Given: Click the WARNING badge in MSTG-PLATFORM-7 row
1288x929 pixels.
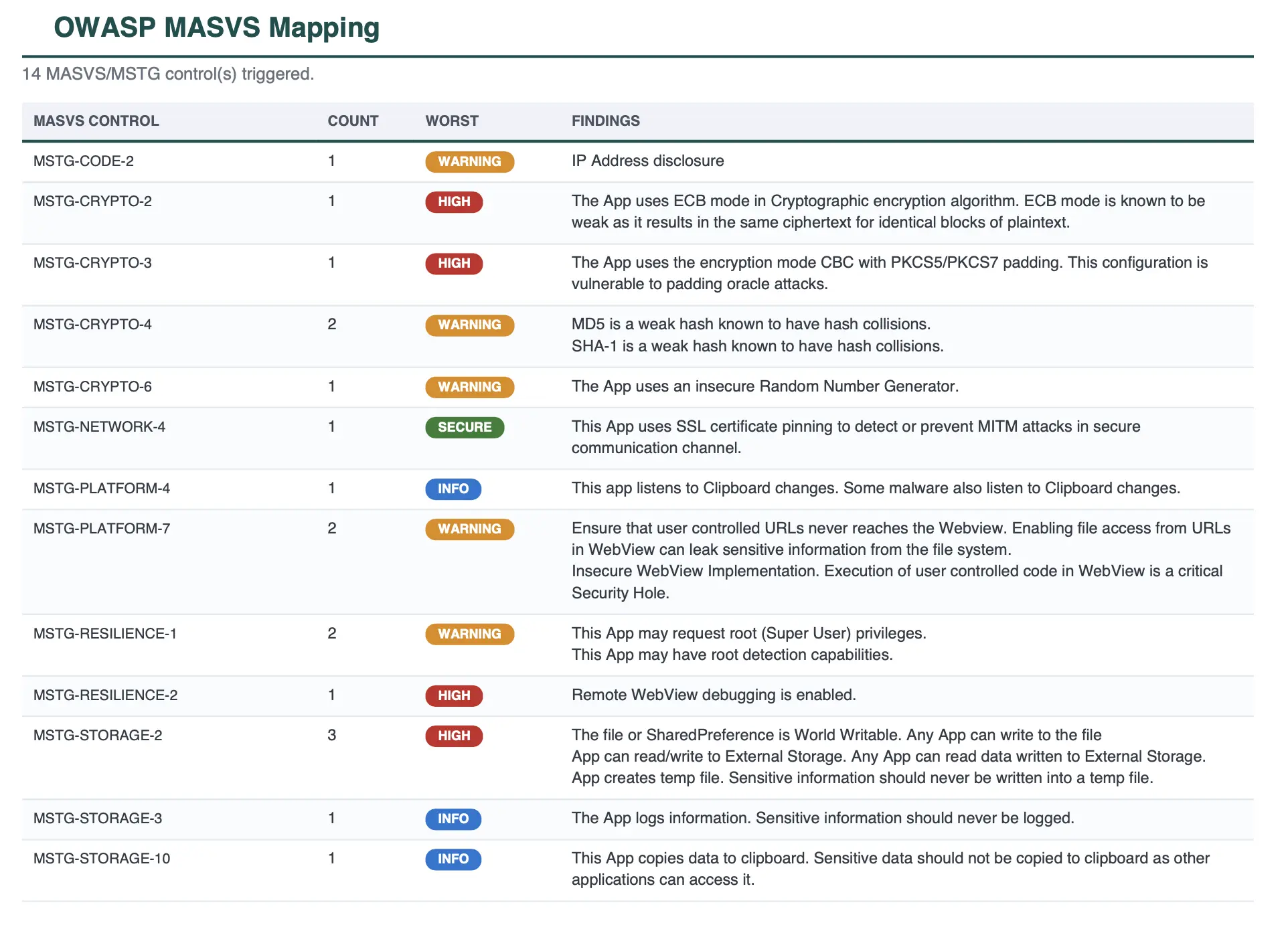Looking at the screenshot, I should coord(469,529).
